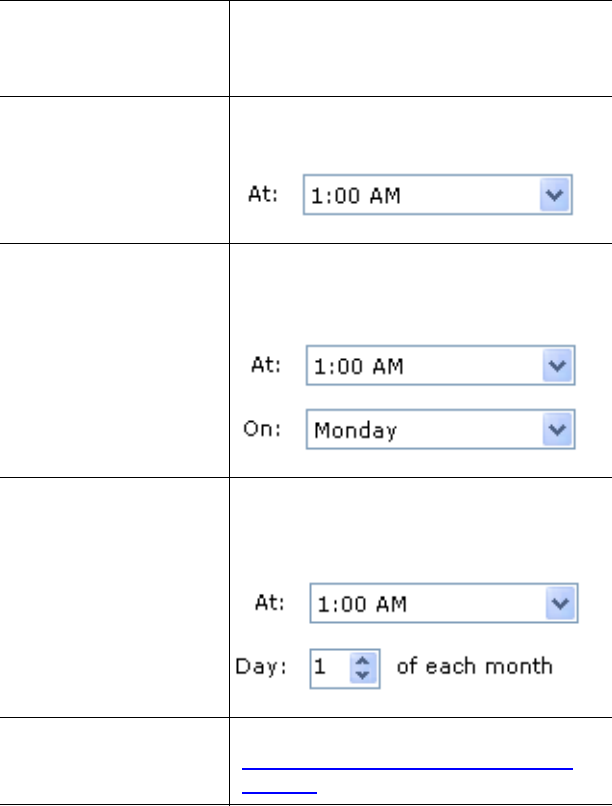Increase Day value using the up arrow
This screenshot has height=806, width=612.
click(362, 661)
